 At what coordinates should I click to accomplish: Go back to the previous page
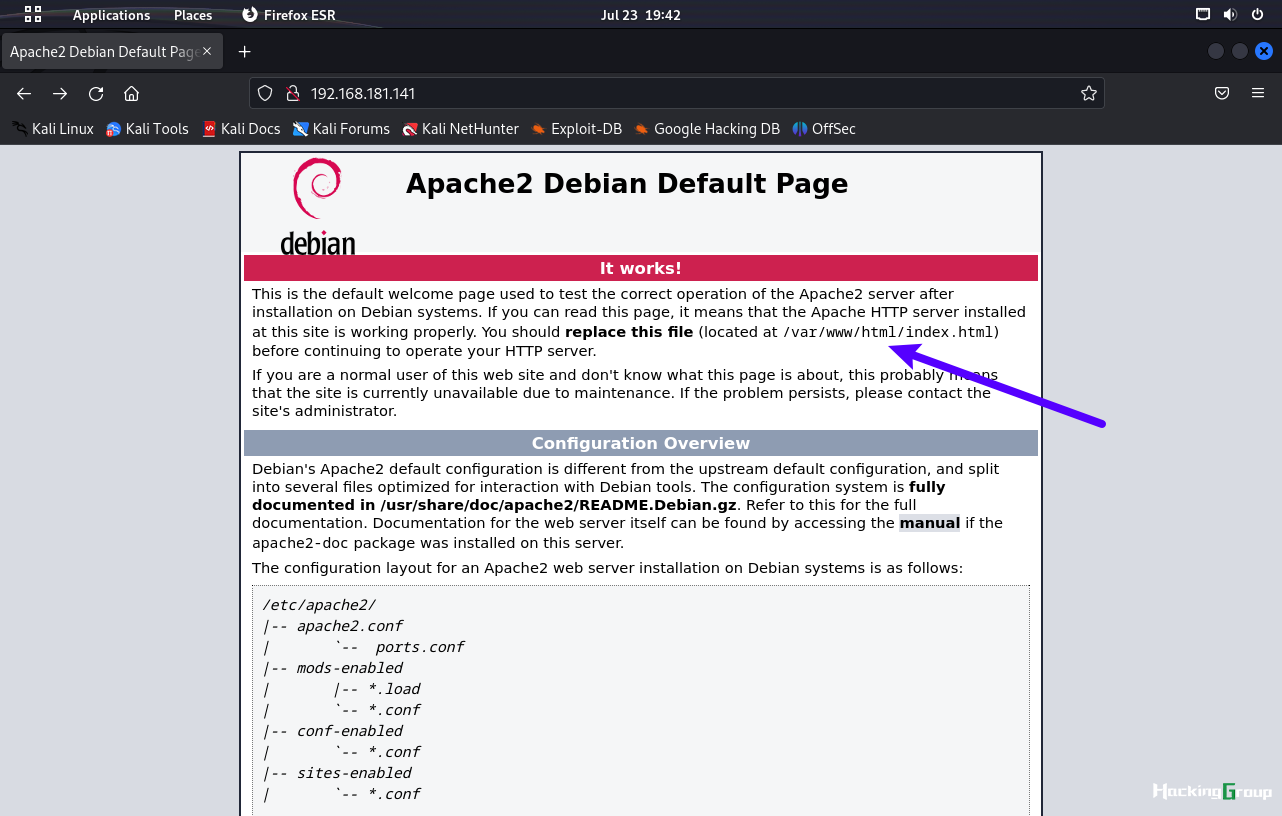tap(24, 93)
